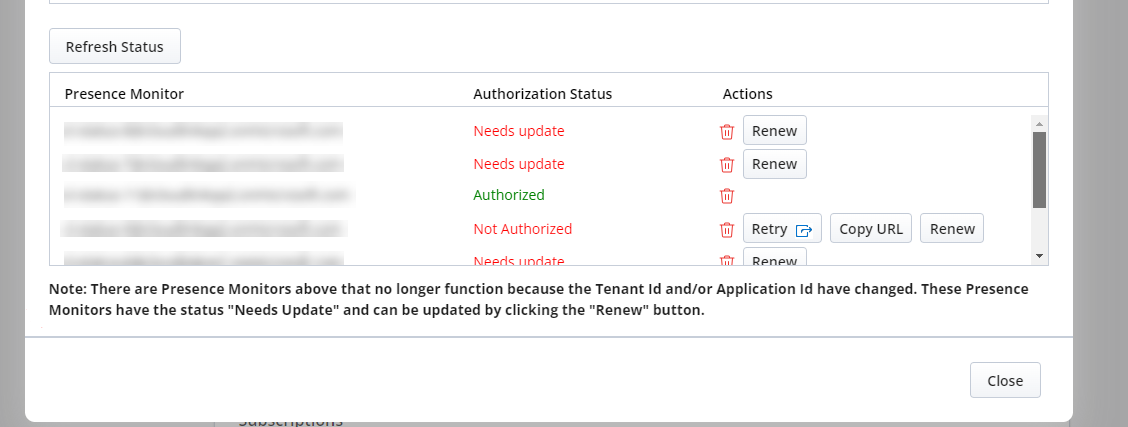This screenshot has height=427, width=1128.
Task: Close the presence monitor dialog
Action: pos(1004,380)
